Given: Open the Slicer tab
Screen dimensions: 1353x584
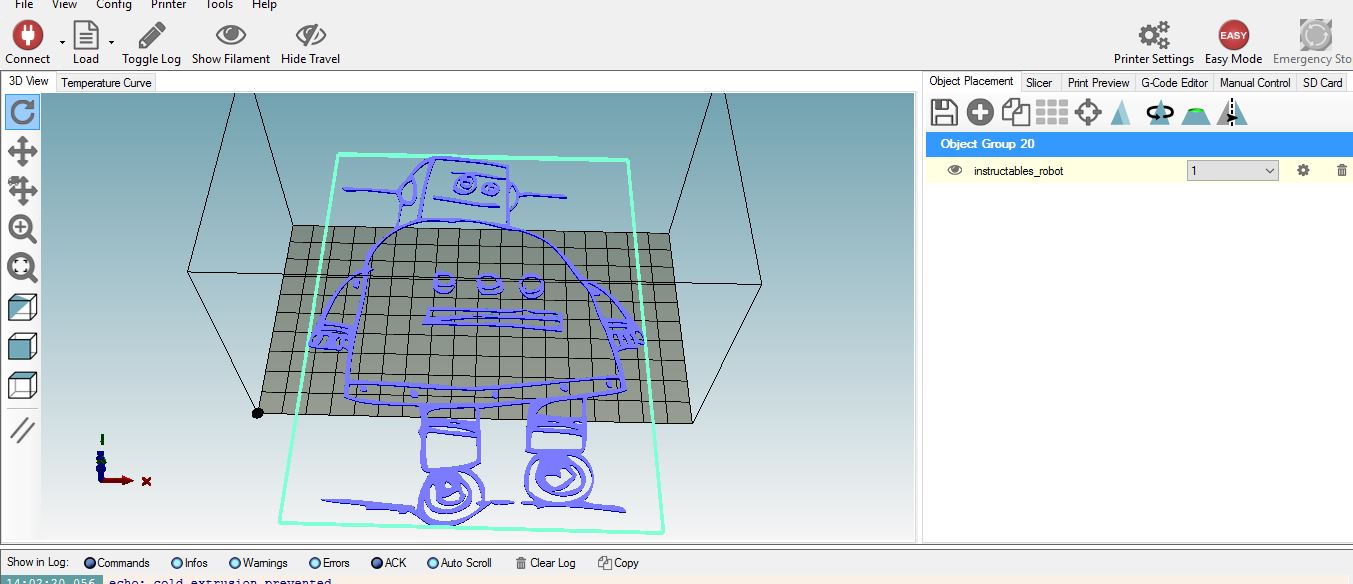Looking at the screenshot, I should pyautogui.click(x=1039, y=83).
